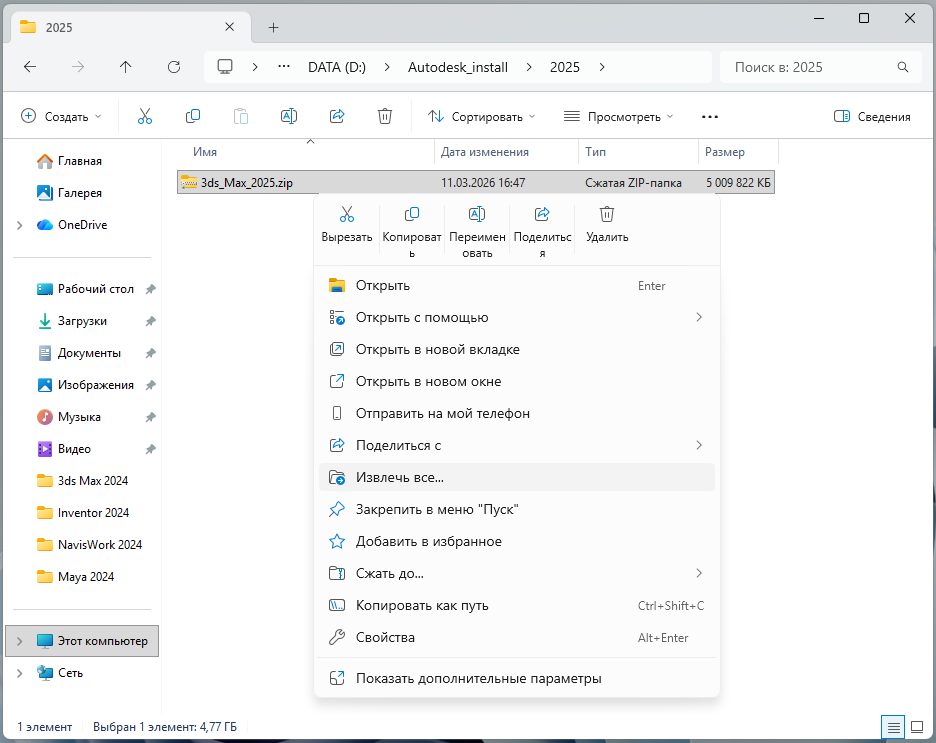The height and width of the screenshot is (743, 936).
Task: Choose Переименовать in the context menu
Action: pyautogui.click(x=477, y=232)
